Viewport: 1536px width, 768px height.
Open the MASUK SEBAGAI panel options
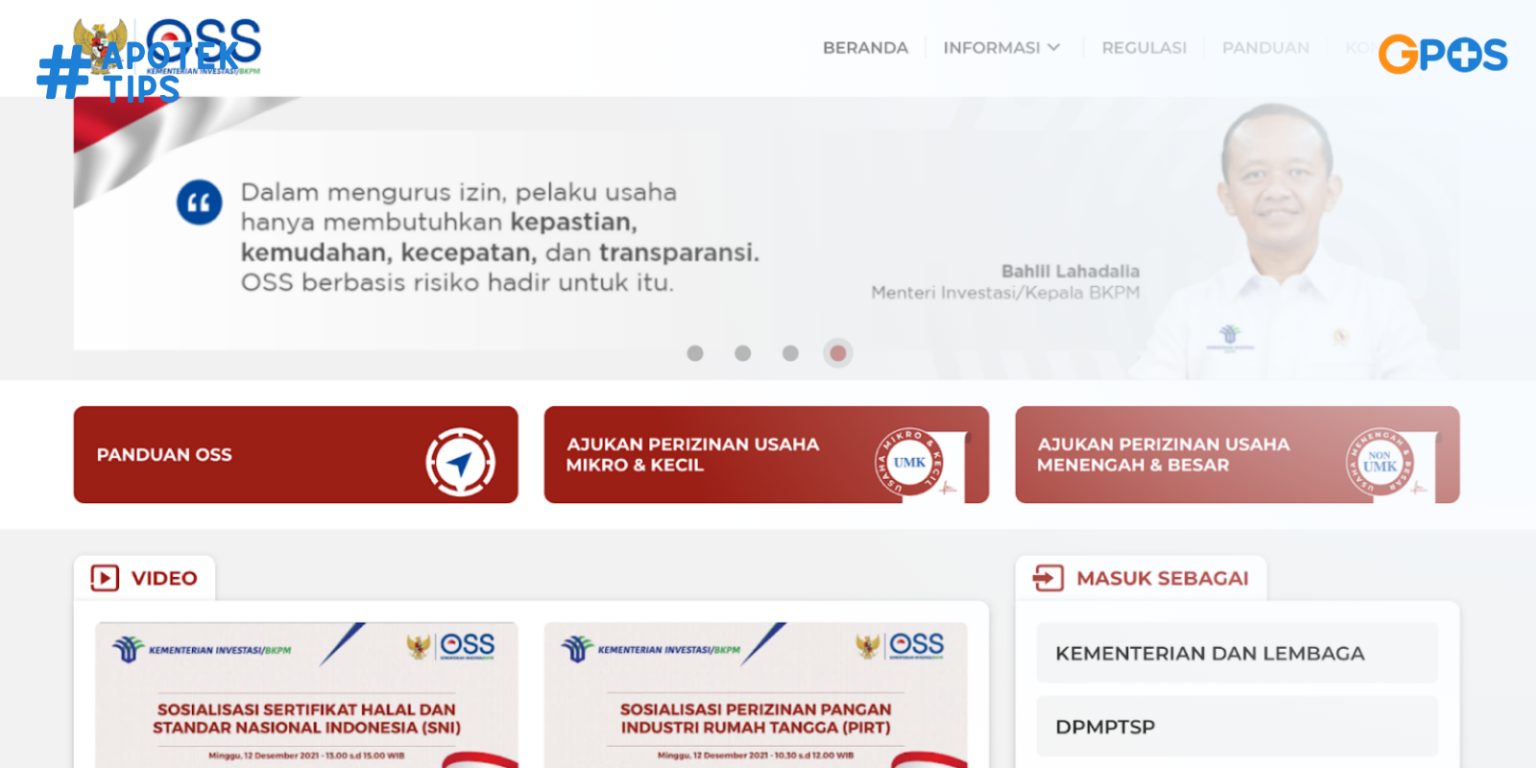(1160, 578)
